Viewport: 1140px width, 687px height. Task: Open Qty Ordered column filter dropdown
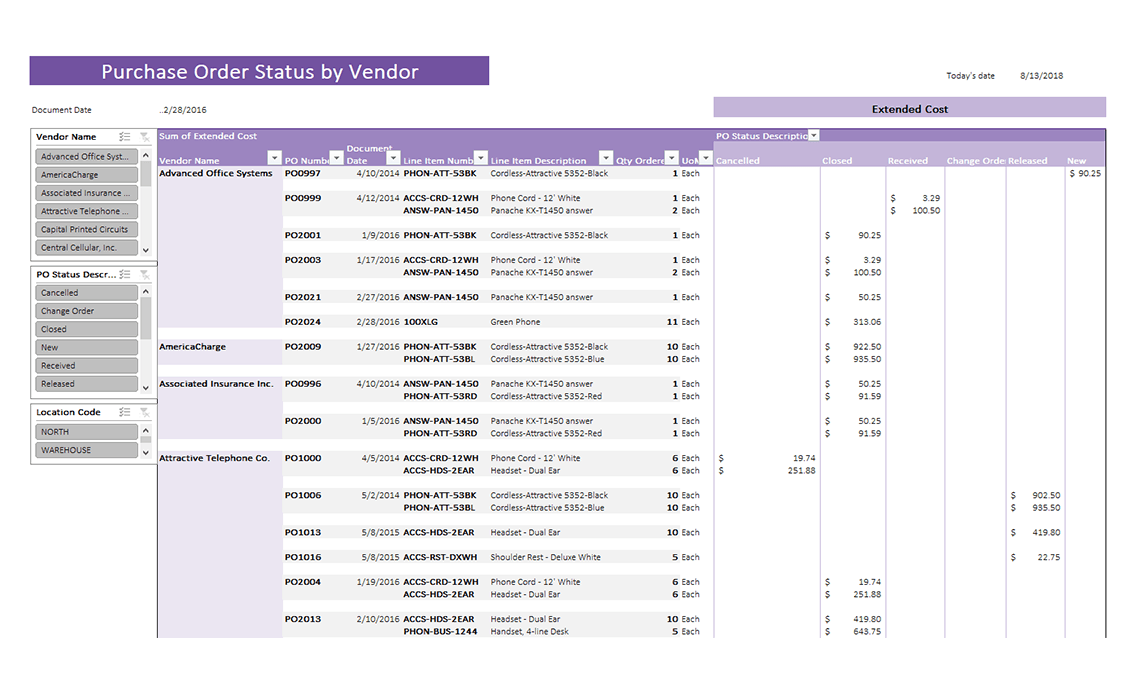click(x=672, y=158)
